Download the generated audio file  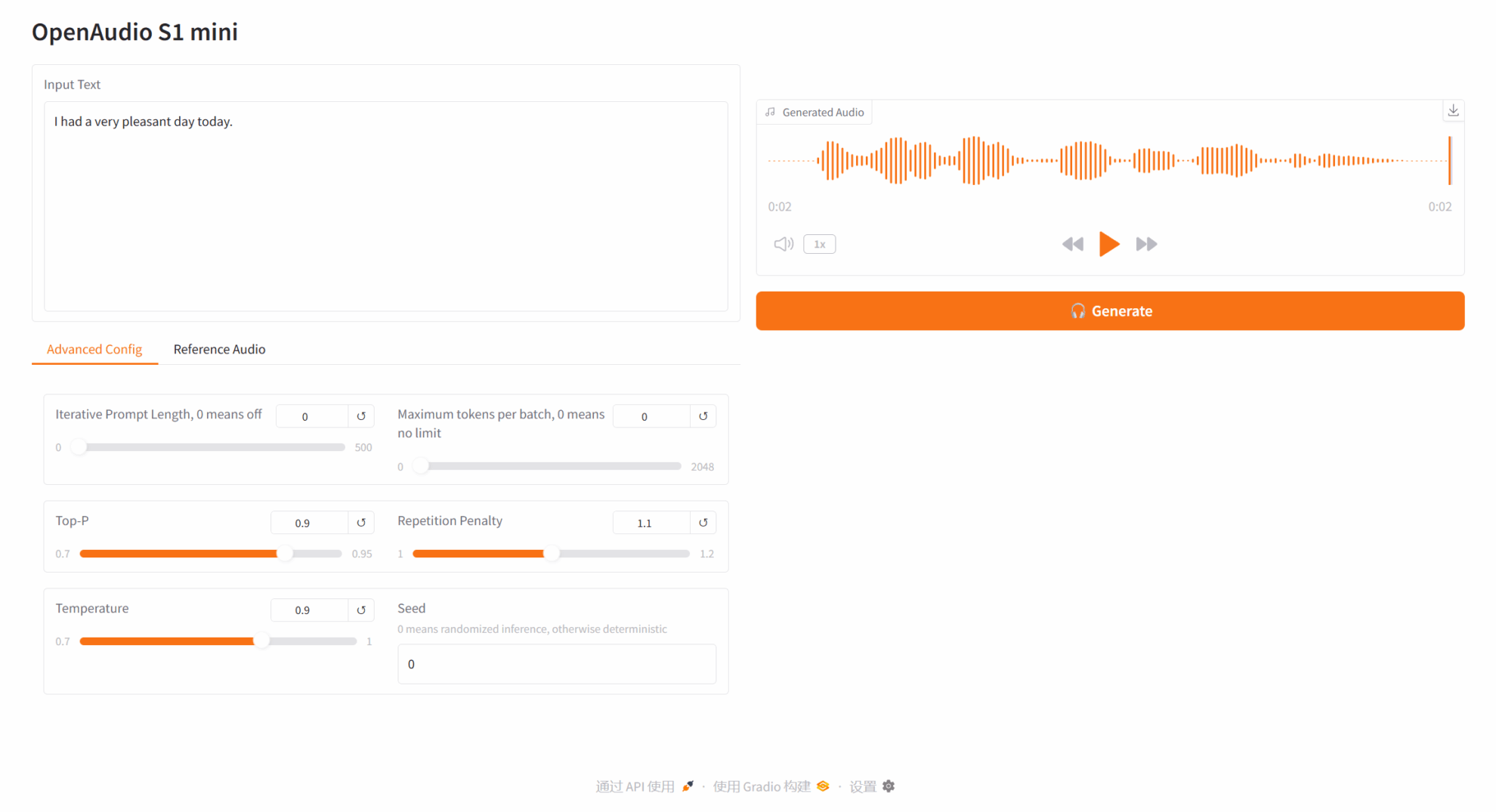pyautogui.click(x=1452, y=111)
